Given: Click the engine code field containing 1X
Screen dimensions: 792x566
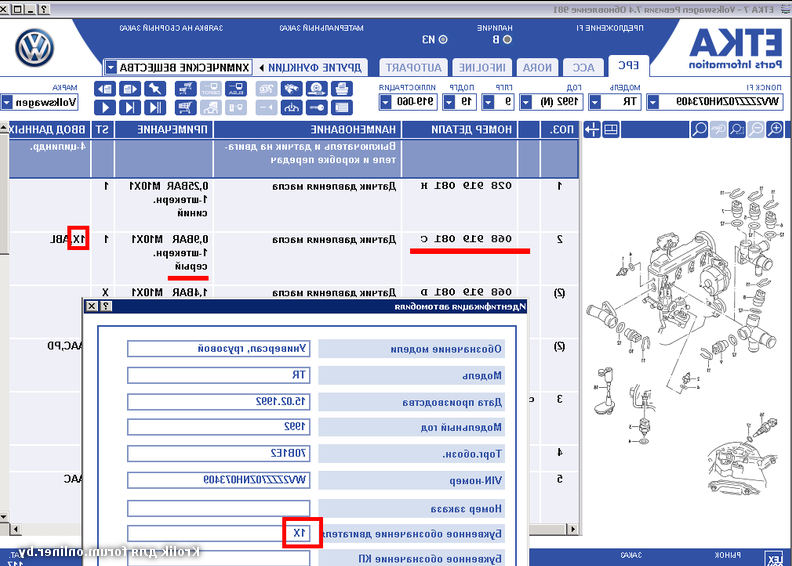Looking at the screenshot, I should [218, 533].
